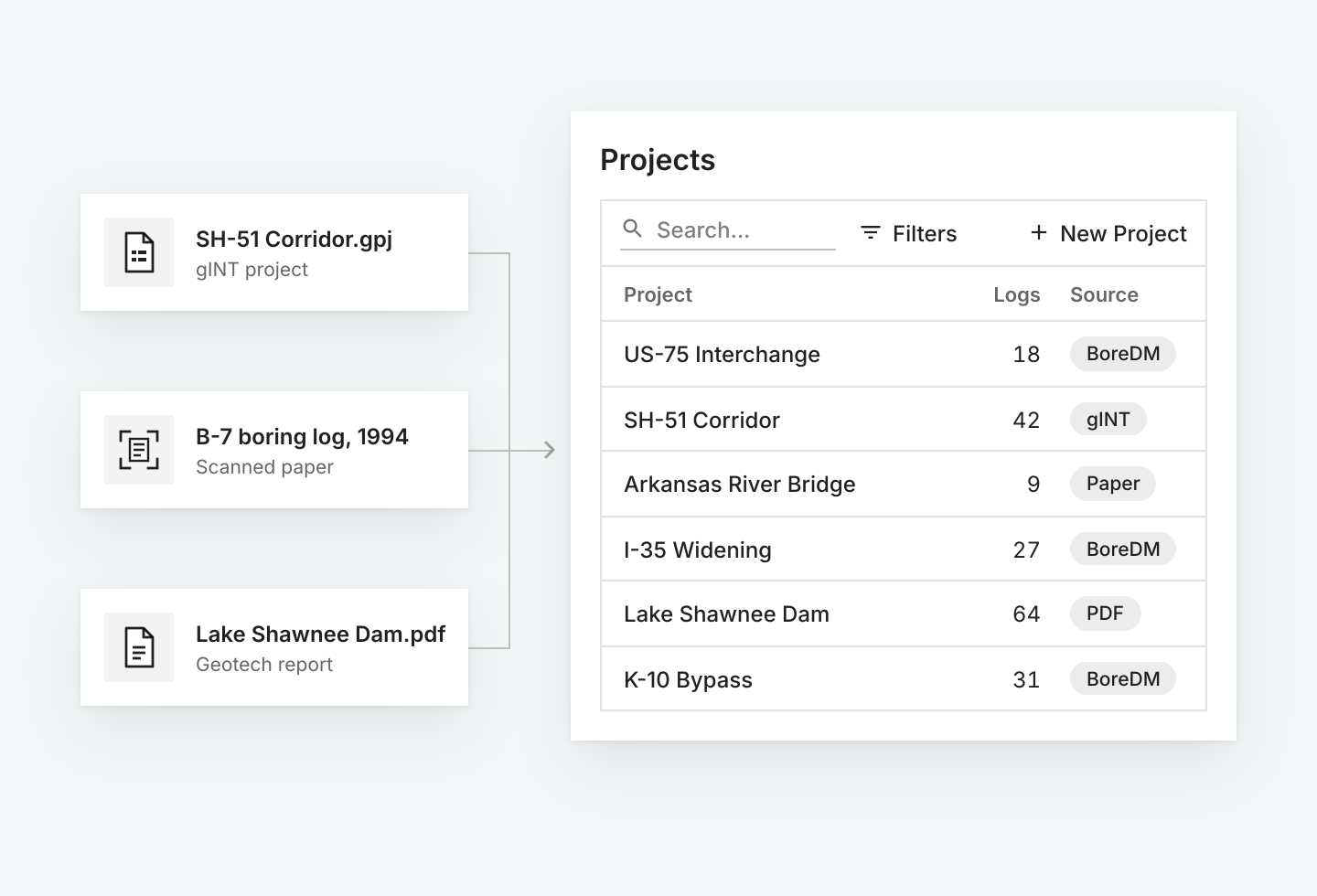1317x896 pixels.
Task: Select the Lake Shawnee Dam.pdf file name
Action: [x=320, y=635]
